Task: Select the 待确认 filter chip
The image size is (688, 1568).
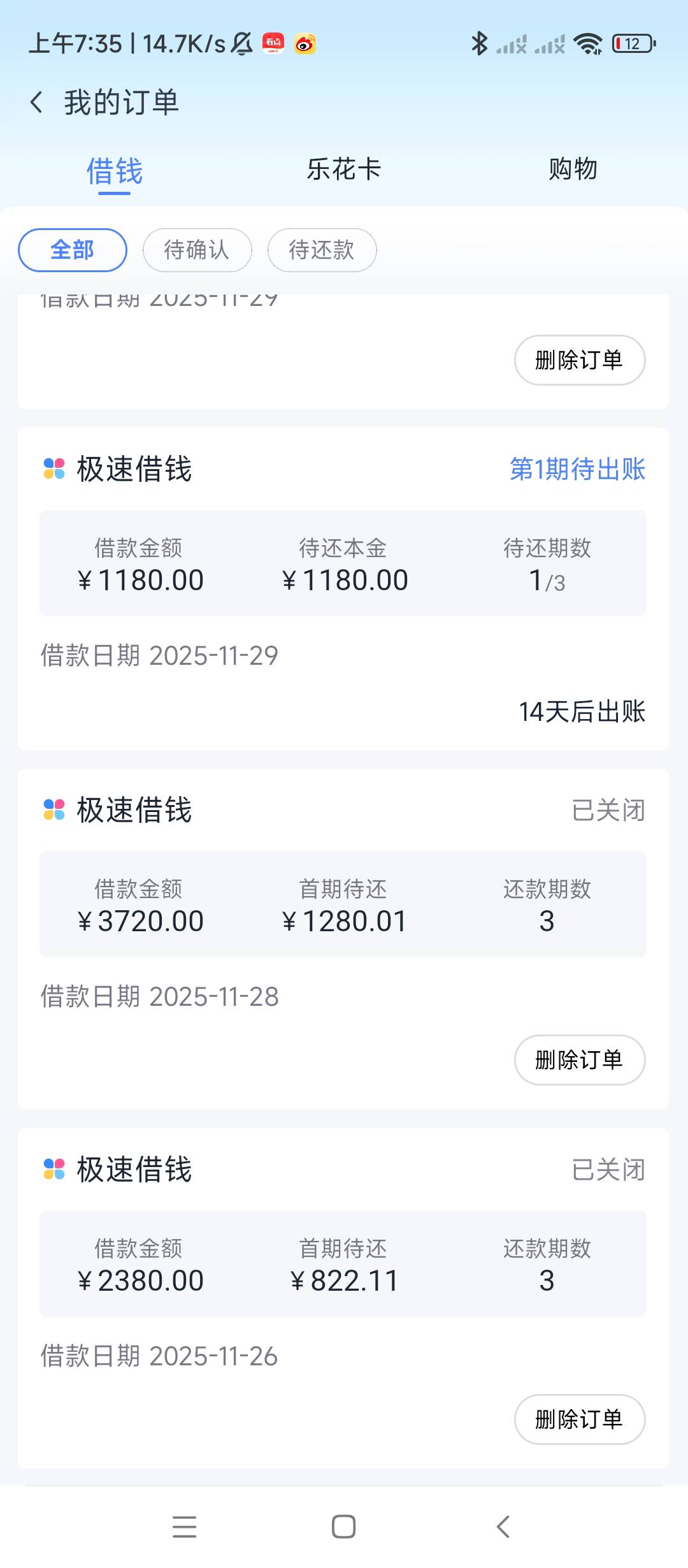Action: pos(197,250)
